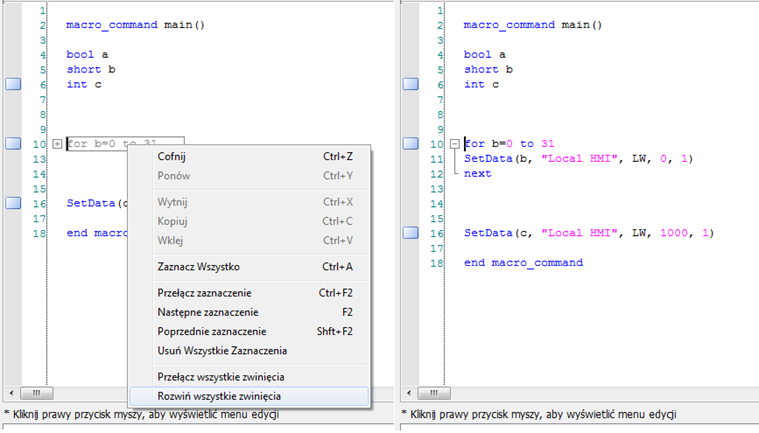Viewport: 759px width, 433px height.
Task: Click 'short b' line in left editor
Action: [x=91, y=70]
